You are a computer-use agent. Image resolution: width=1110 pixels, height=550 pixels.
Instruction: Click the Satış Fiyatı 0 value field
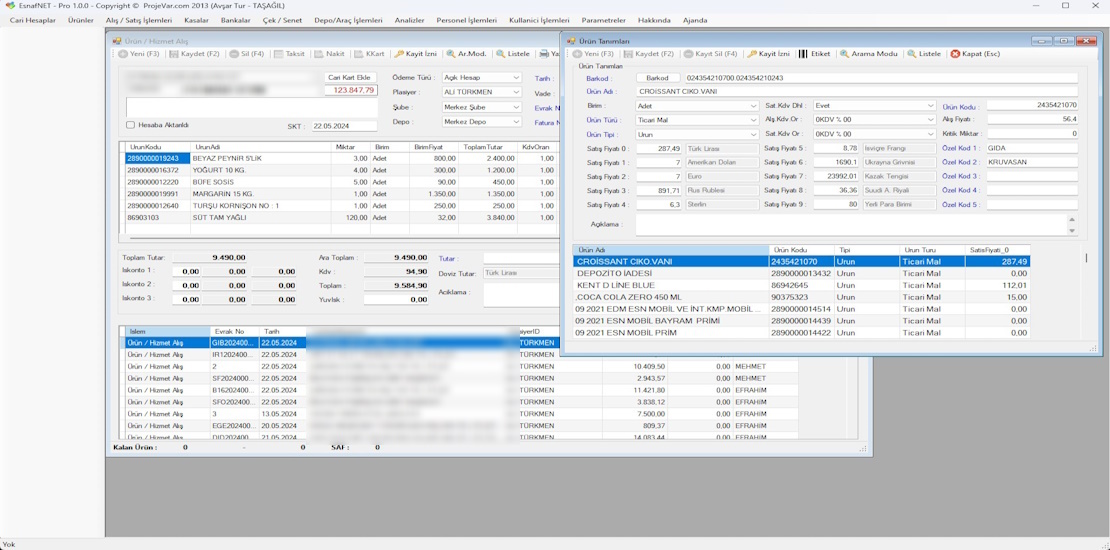[659, 149]
